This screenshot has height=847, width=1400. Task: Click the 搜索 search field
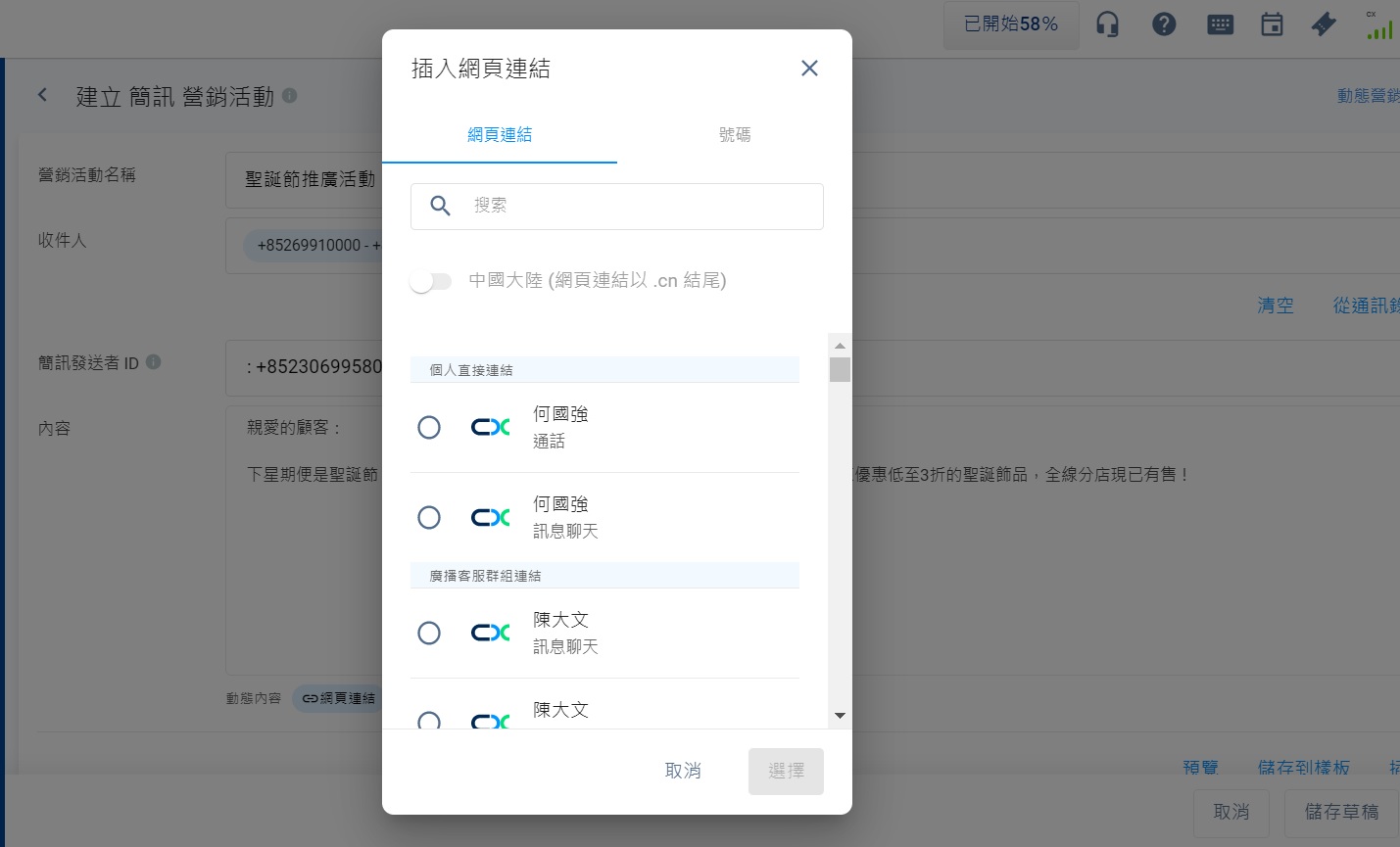point(617,207)
